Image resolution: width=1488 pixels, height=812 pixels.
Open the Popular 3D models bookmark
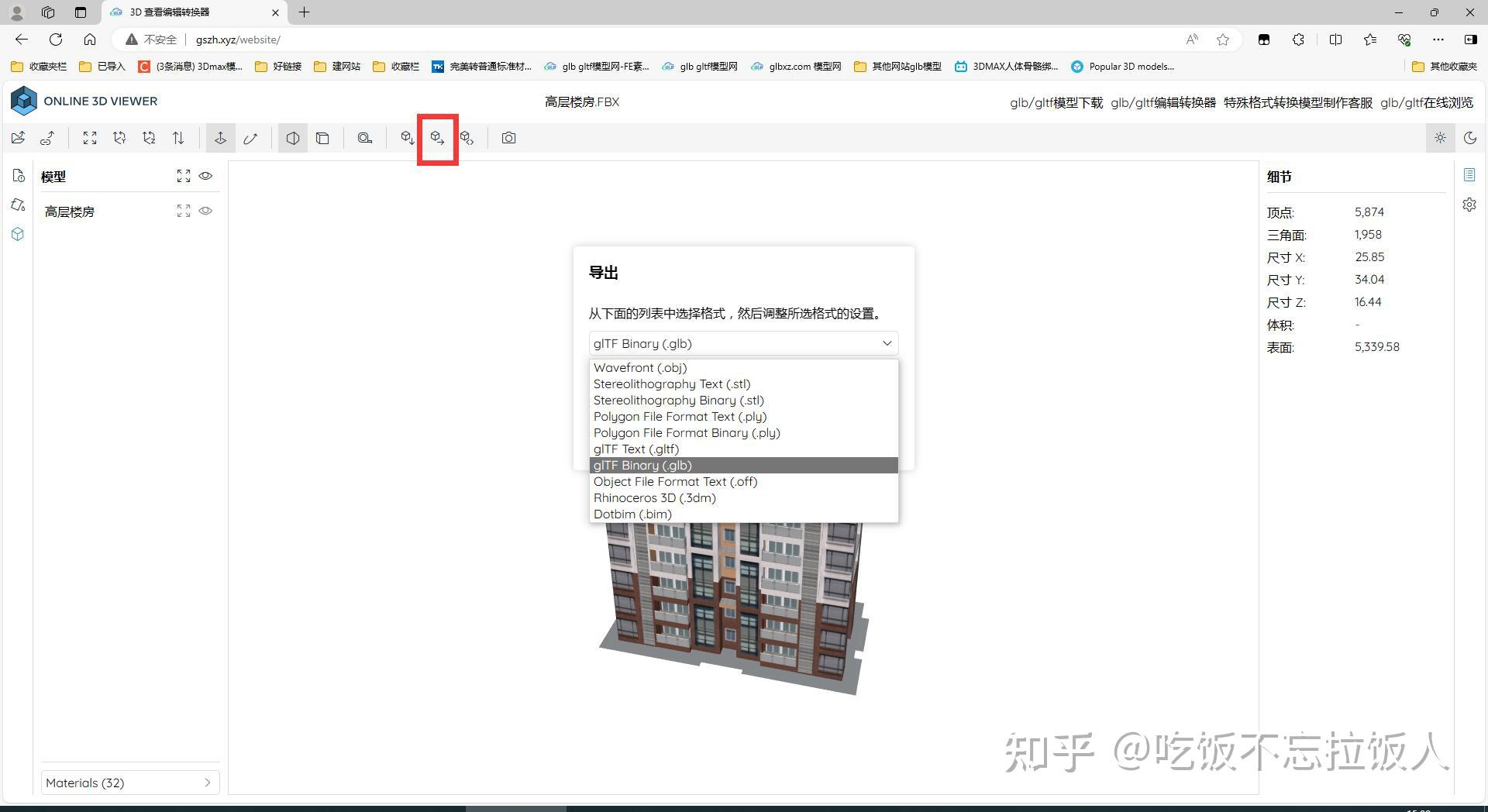point(1122,67)
